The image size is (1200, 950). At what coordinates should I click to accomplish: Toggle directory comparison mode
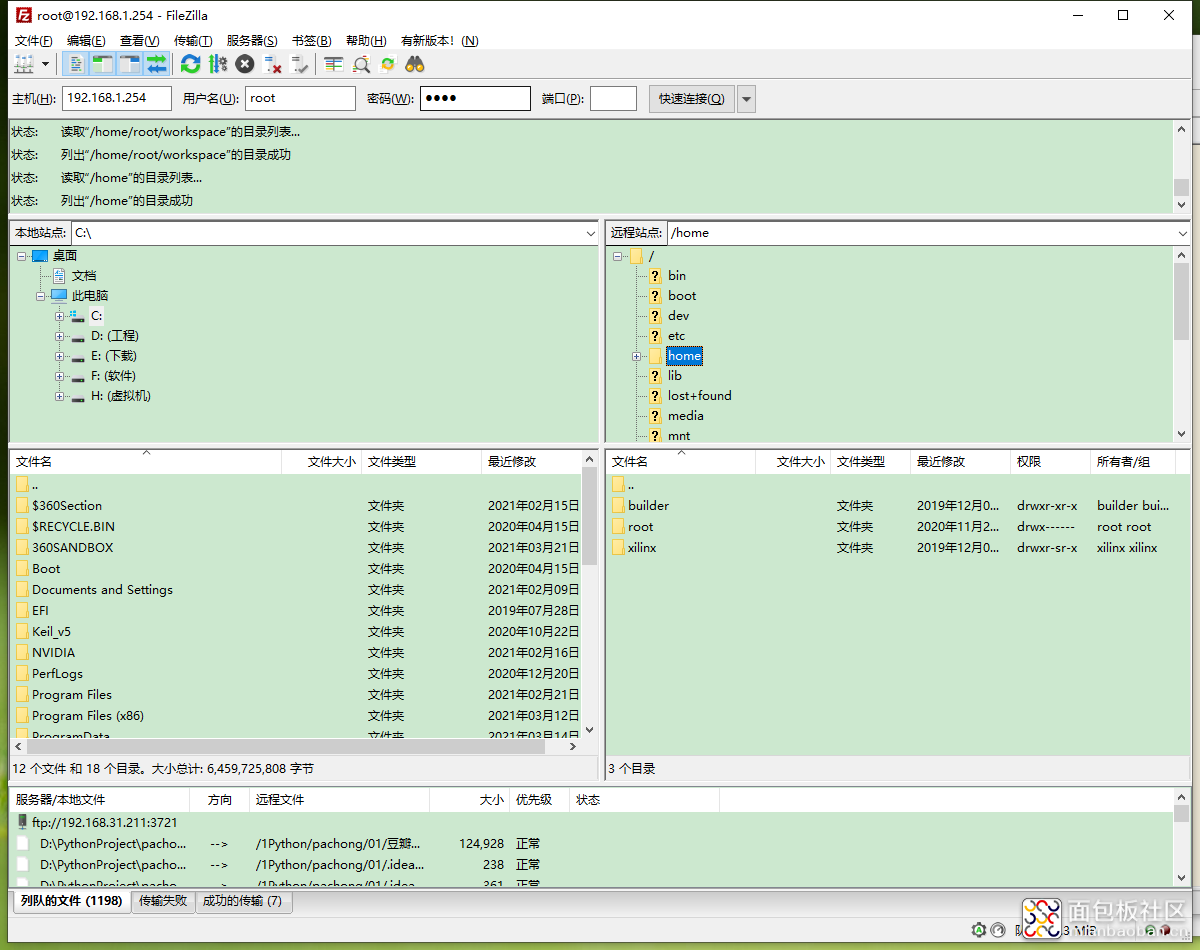361,64
